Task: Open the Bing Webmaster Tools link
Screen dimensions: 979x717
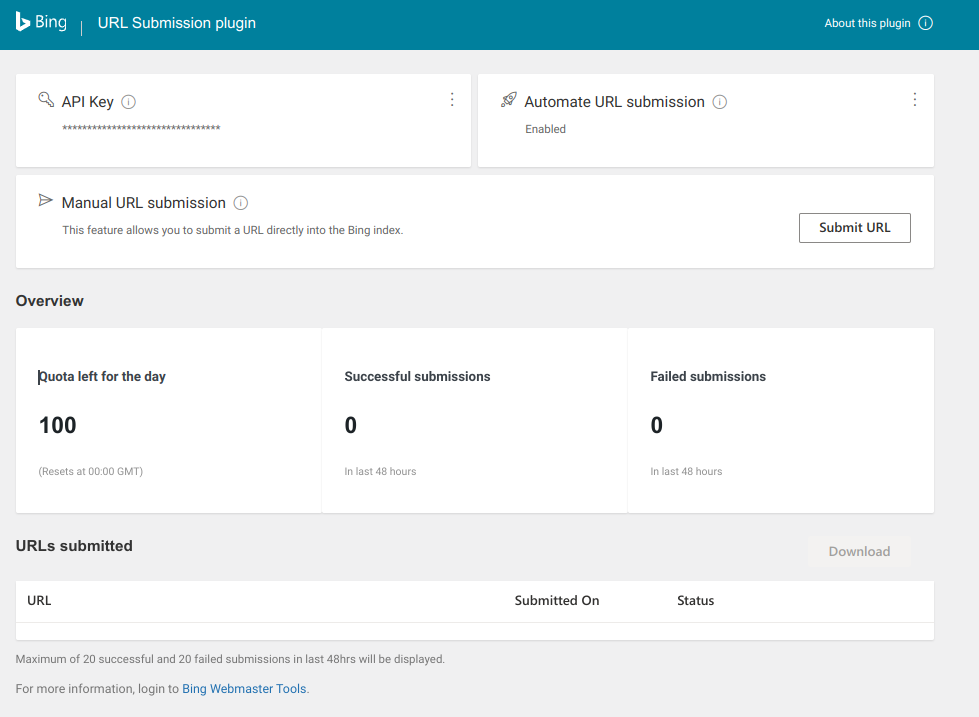Action: pos(245,689)
